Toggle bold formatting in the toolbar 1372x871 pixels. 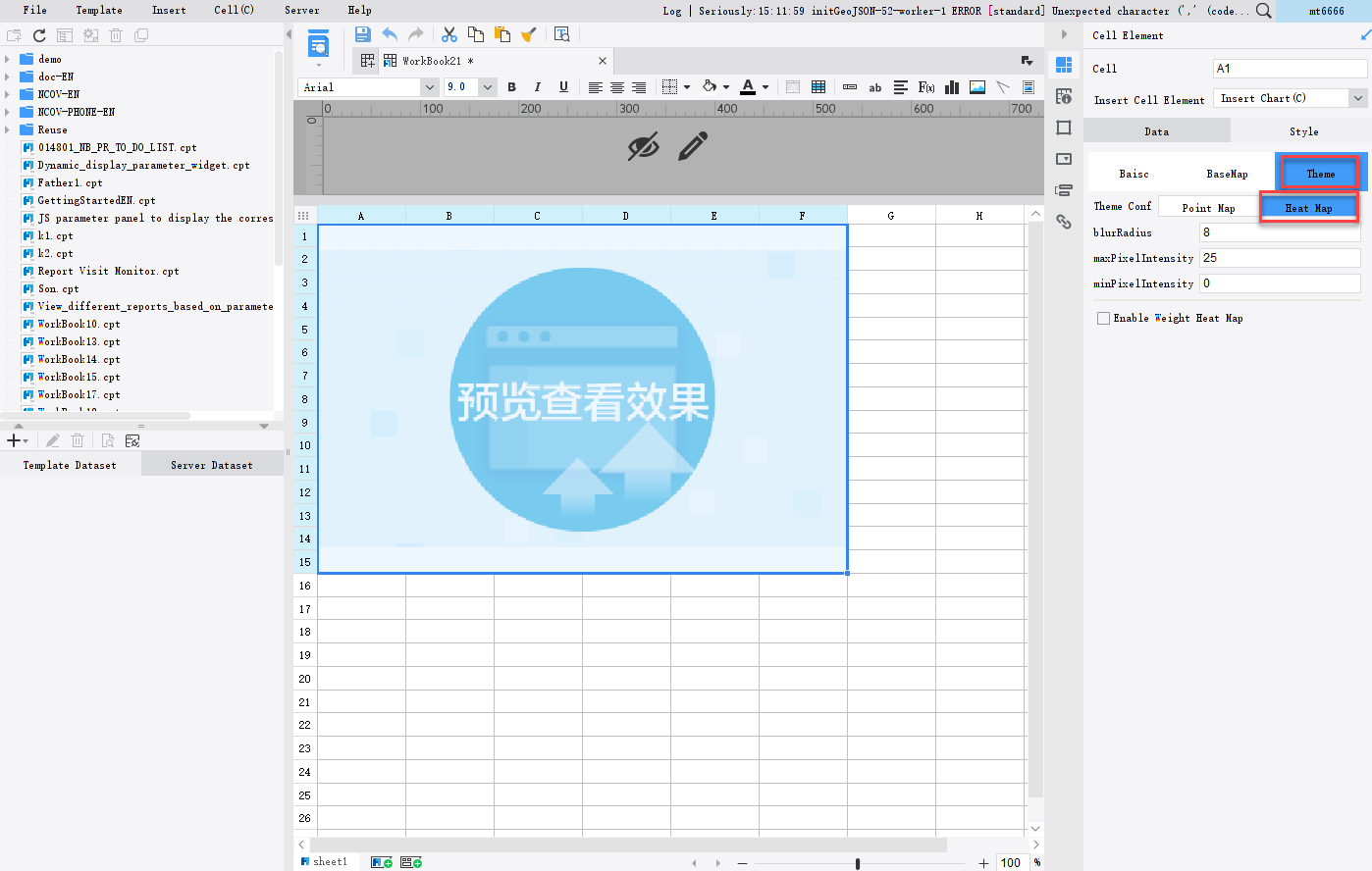coord(511,87)
